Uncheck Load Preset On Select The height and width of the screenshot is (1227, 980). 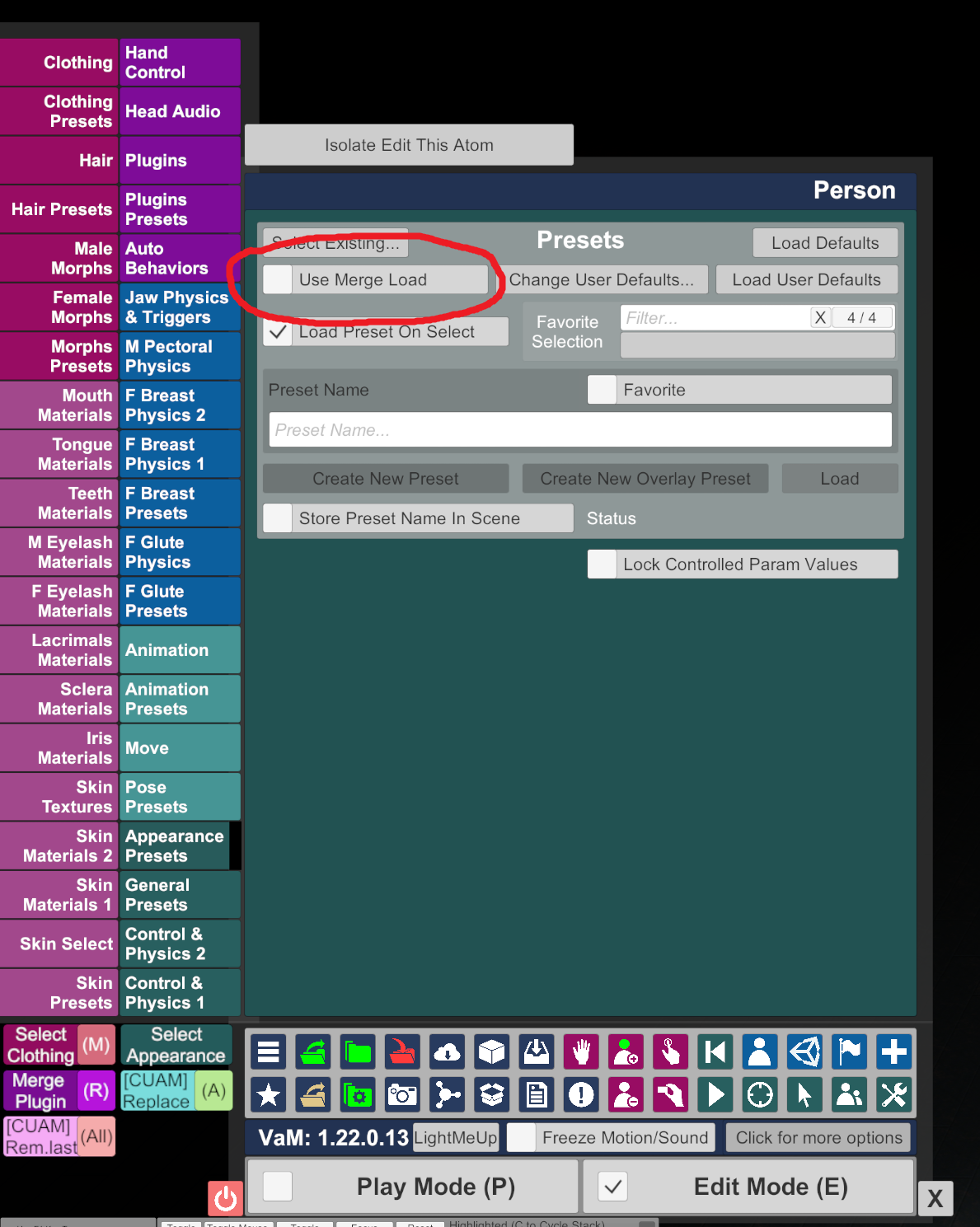point(278,332)
